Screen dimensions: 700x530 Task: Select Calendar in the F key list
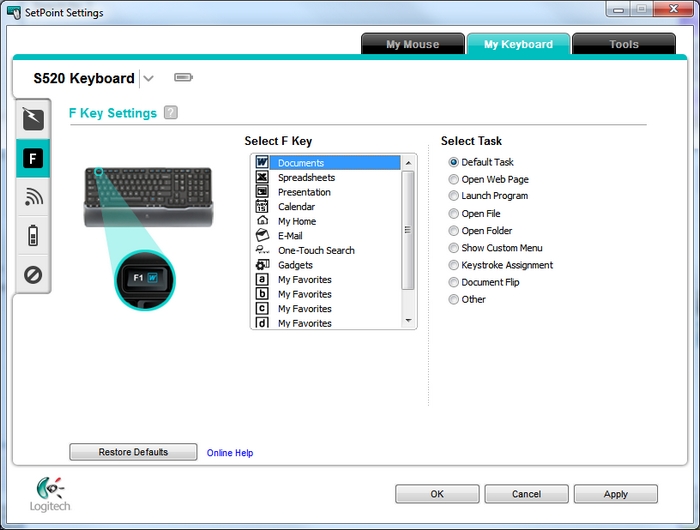pyautogui.click(x=327, y=206)
